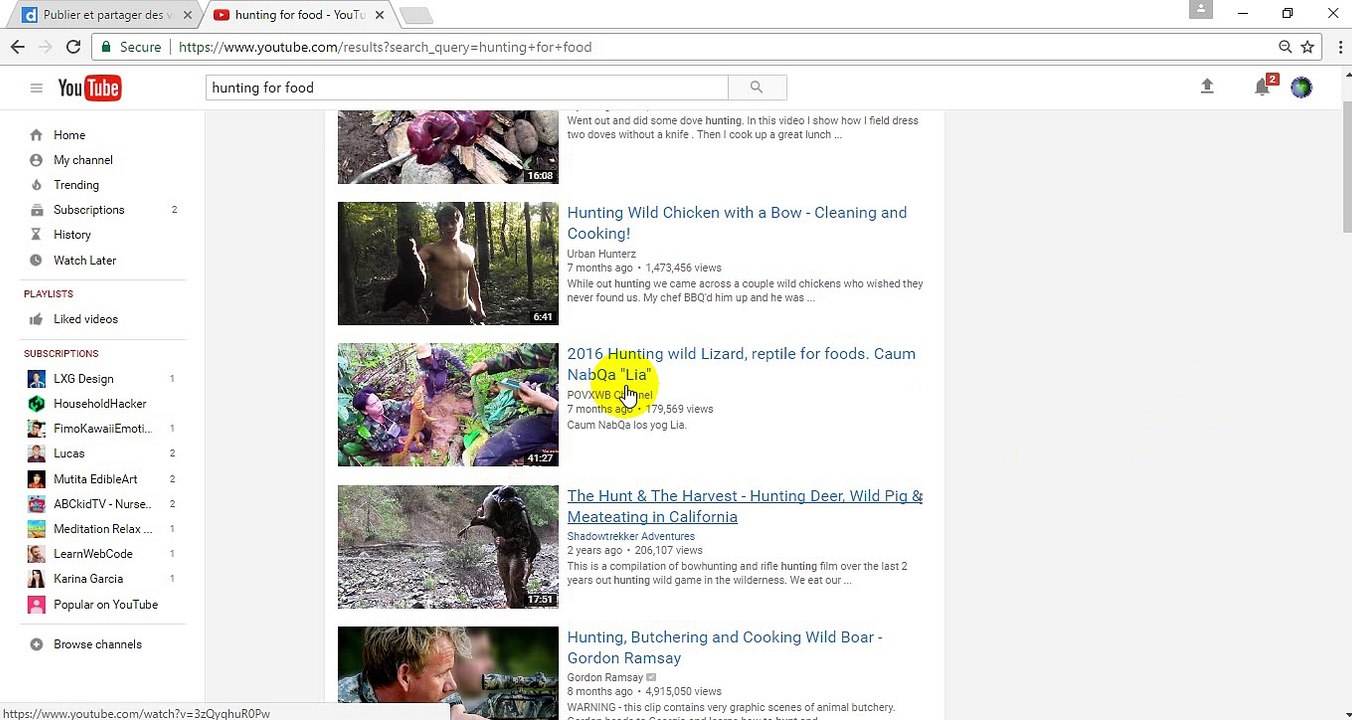Open Home from the sidebar
This screenshot has width=1352, height=720.
(69, 135)
